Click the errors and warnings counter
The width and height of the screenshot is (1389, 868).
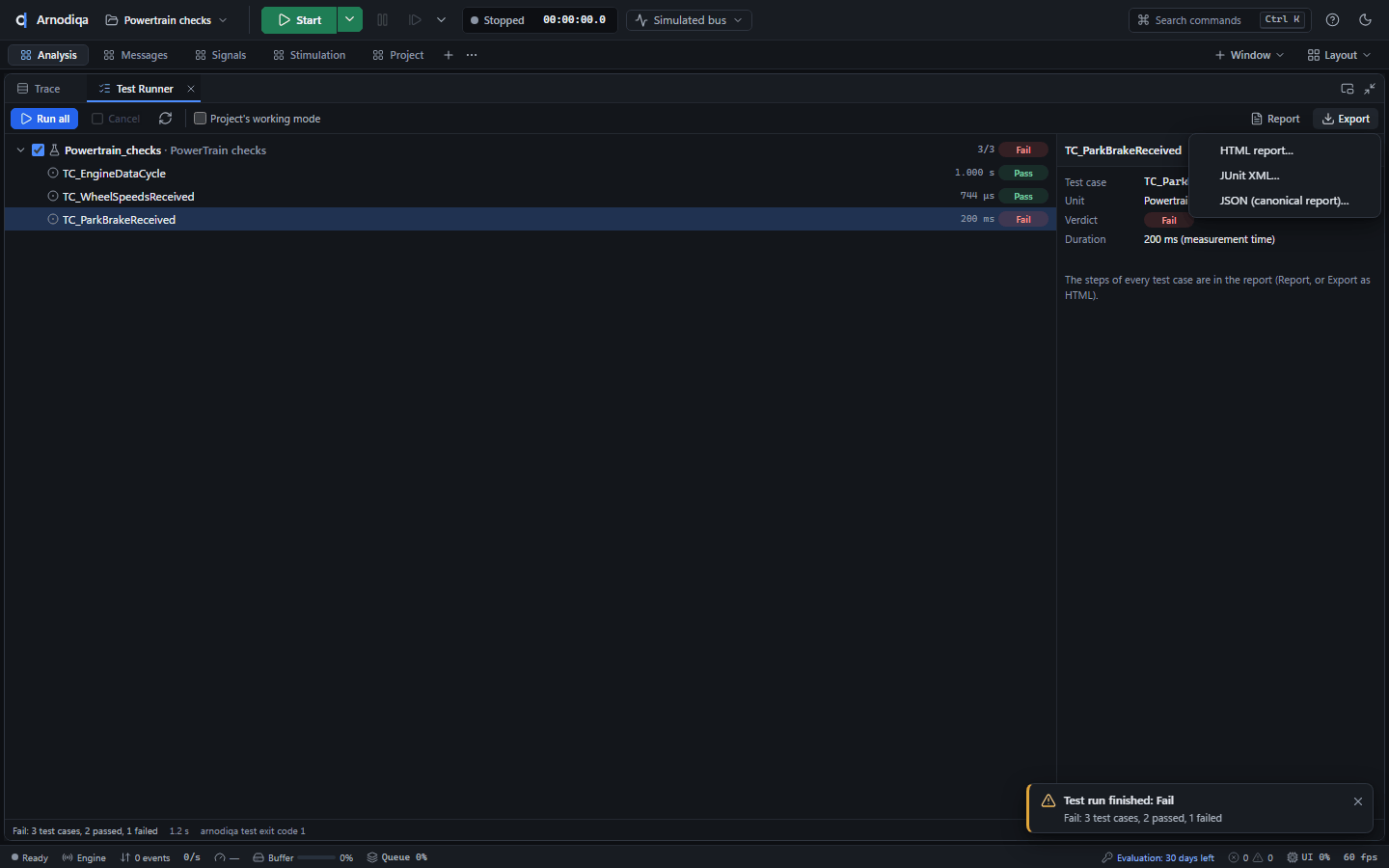1251,857
